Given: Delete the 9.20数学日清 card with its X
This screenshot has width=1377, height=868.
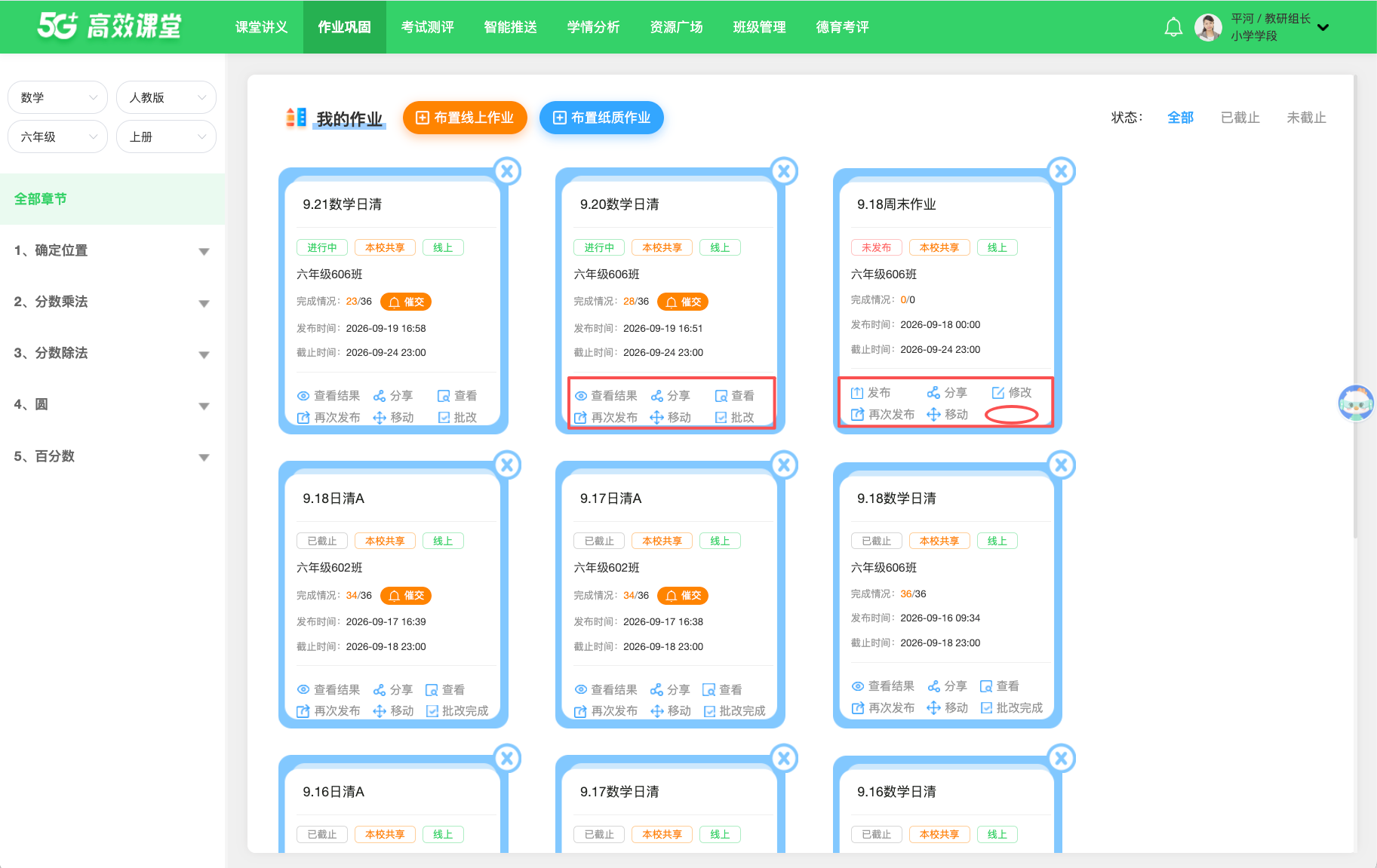Looking at the screenshot, I should pos(785,171).
